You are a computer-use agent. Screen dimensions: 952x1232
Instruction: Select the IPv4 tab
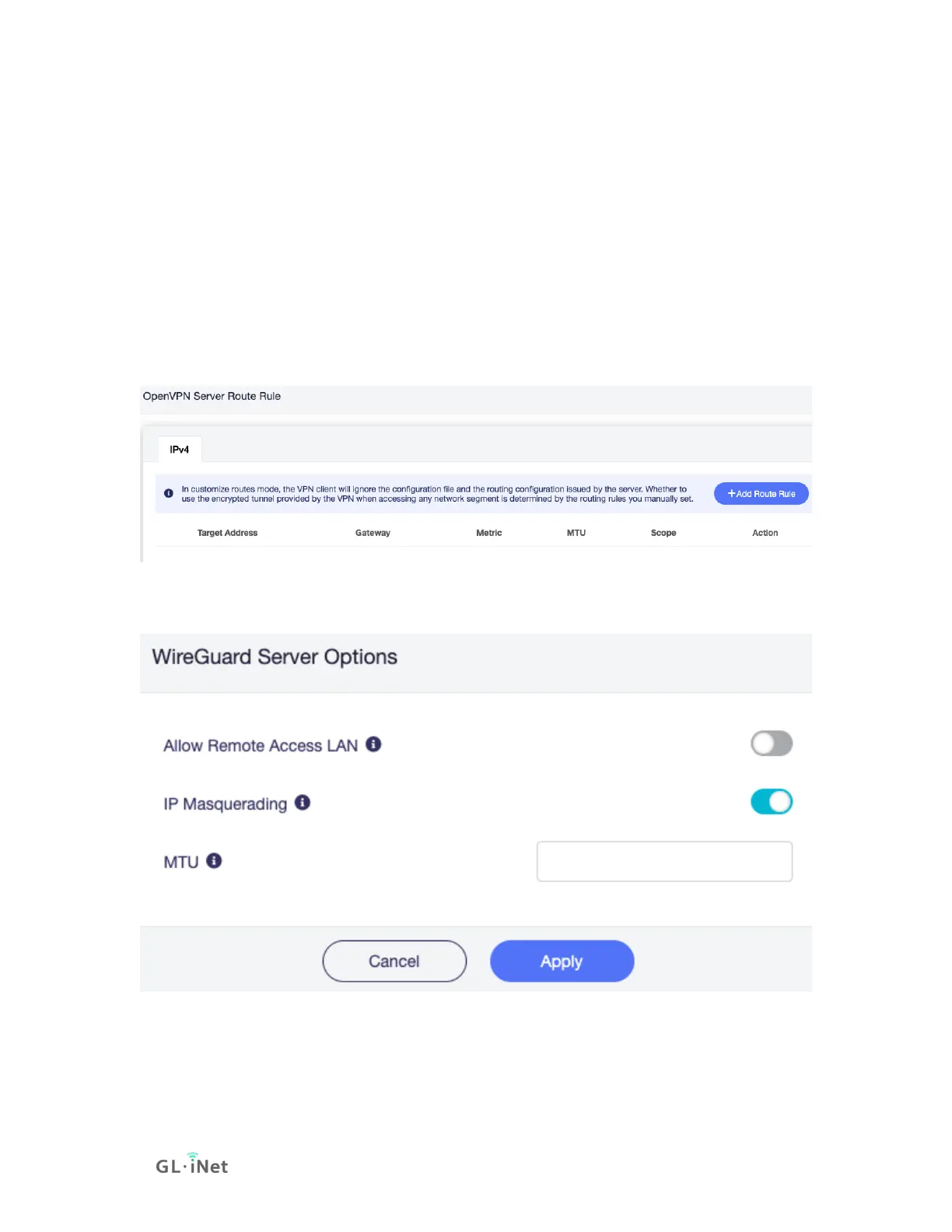pyautogui.click(x=180, y=450)
